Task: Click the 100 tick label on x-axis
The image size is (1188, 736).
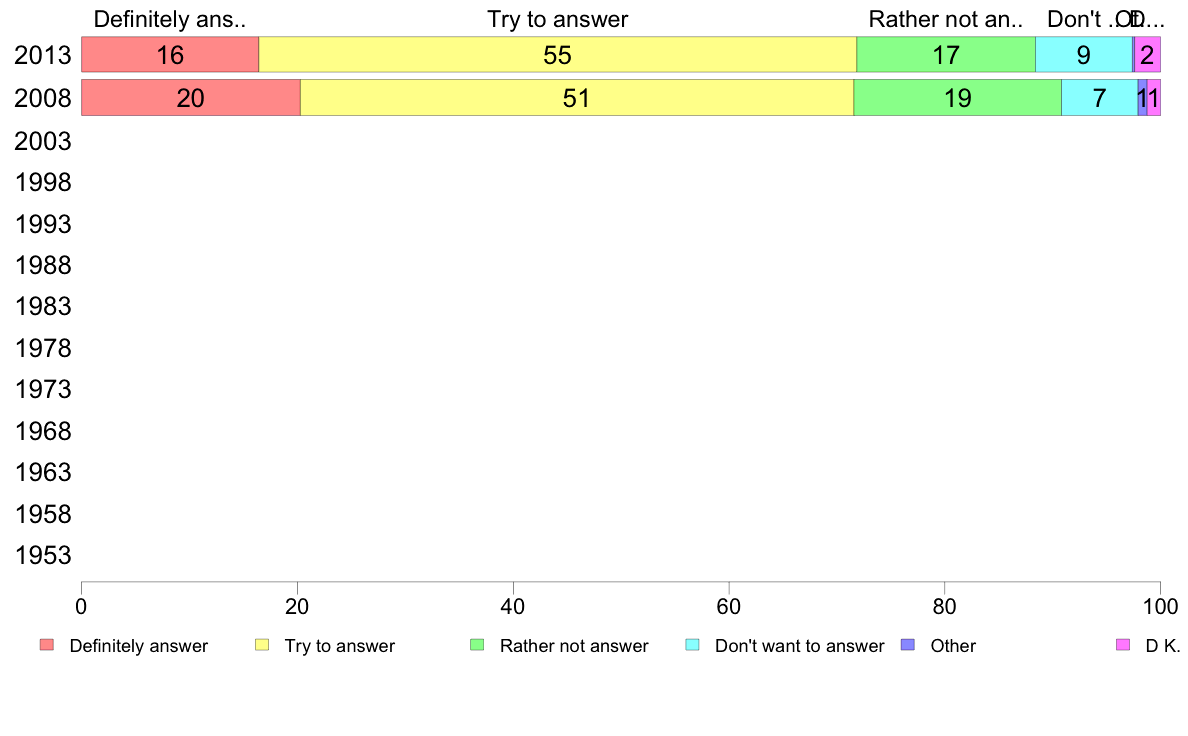Action: [x=1159, y=605]
